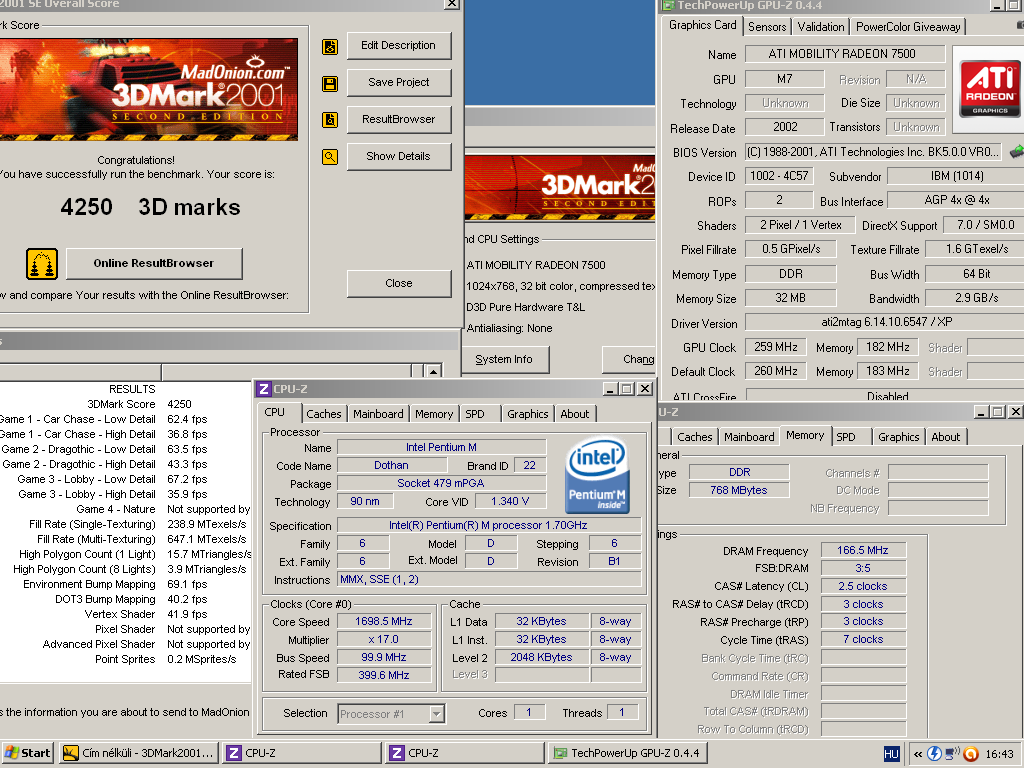Click the Core Speed value 1698.5 MHz
Viewport: 1024px width, 768px height.
pos(383,622)
